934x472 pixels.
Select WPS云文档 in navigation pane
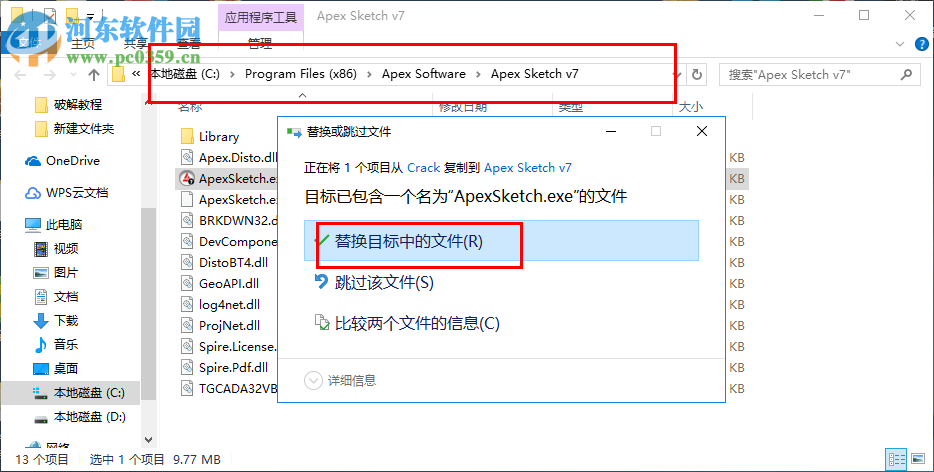click(x=77, y=193)
